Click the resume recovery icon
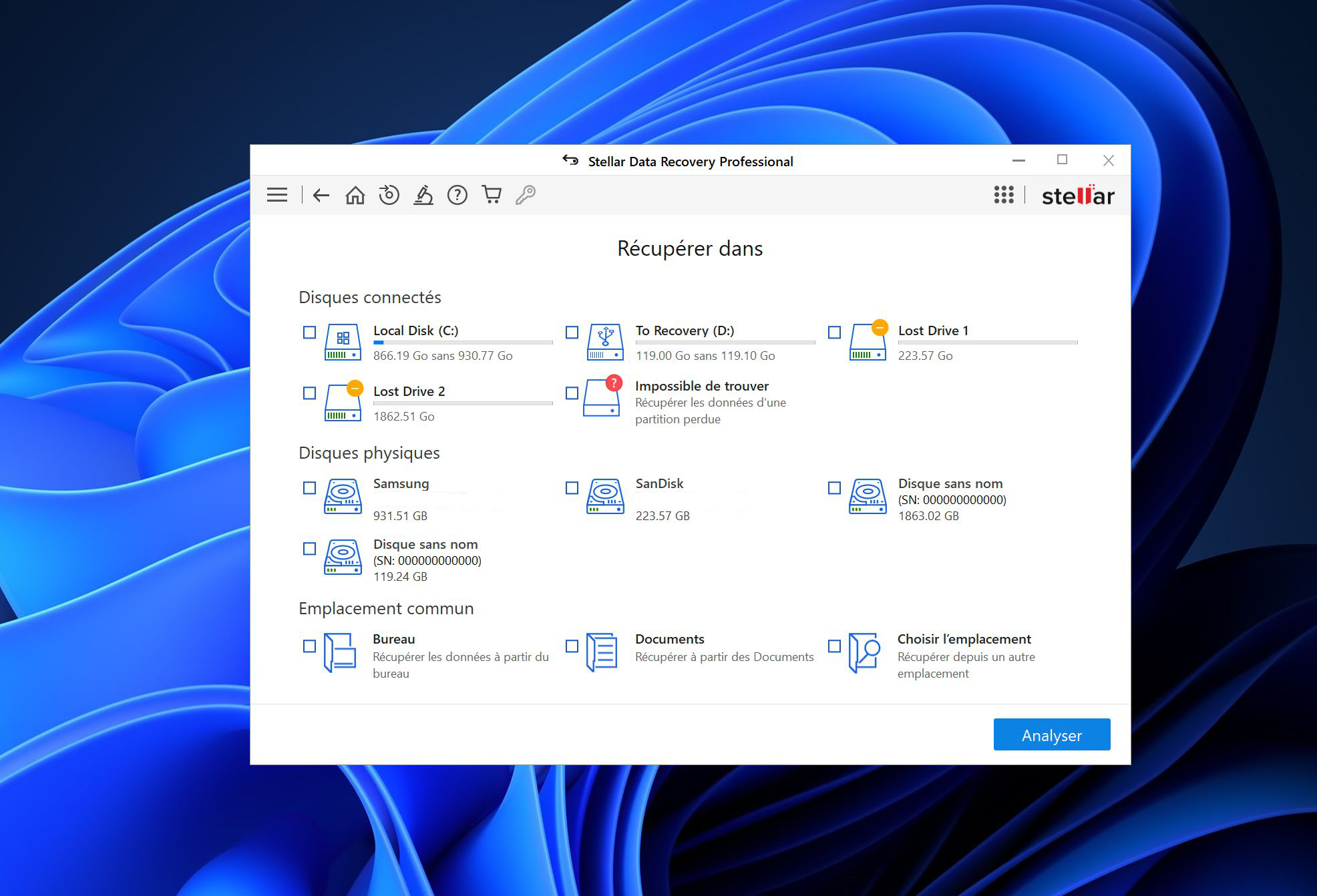1317x896 pixels. (389, 195)
